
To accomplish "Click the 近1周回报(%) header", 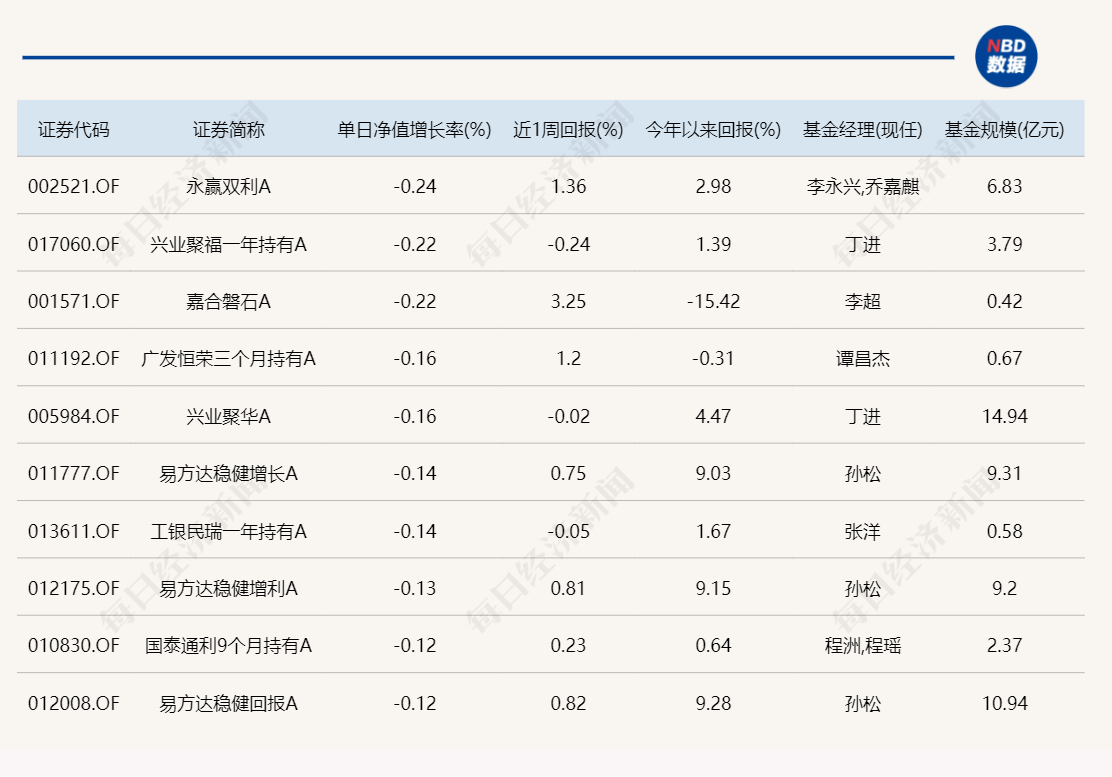I will tap(568, 130).
